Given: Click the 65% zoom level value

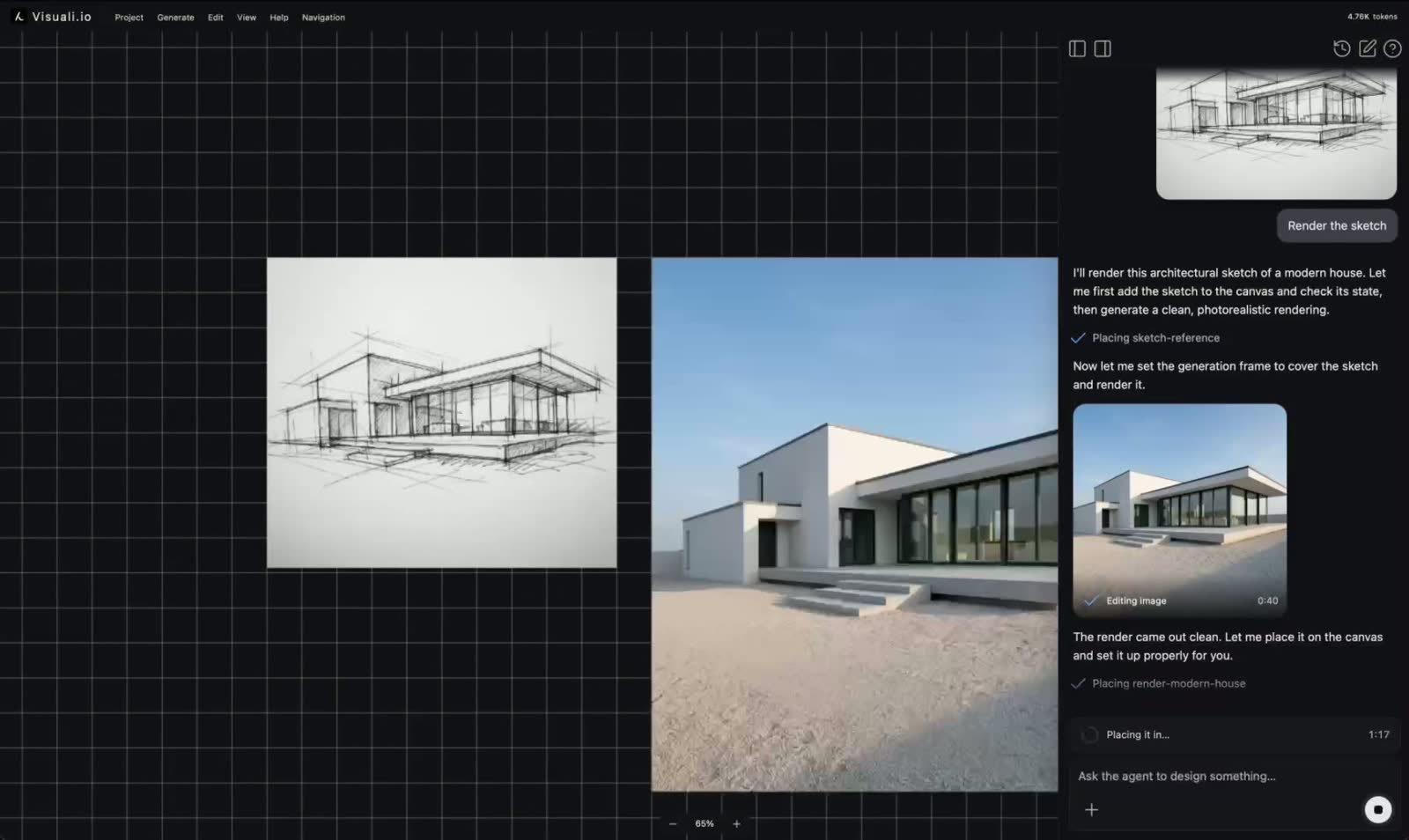Looking at the screenshot, I should (704, 824).
